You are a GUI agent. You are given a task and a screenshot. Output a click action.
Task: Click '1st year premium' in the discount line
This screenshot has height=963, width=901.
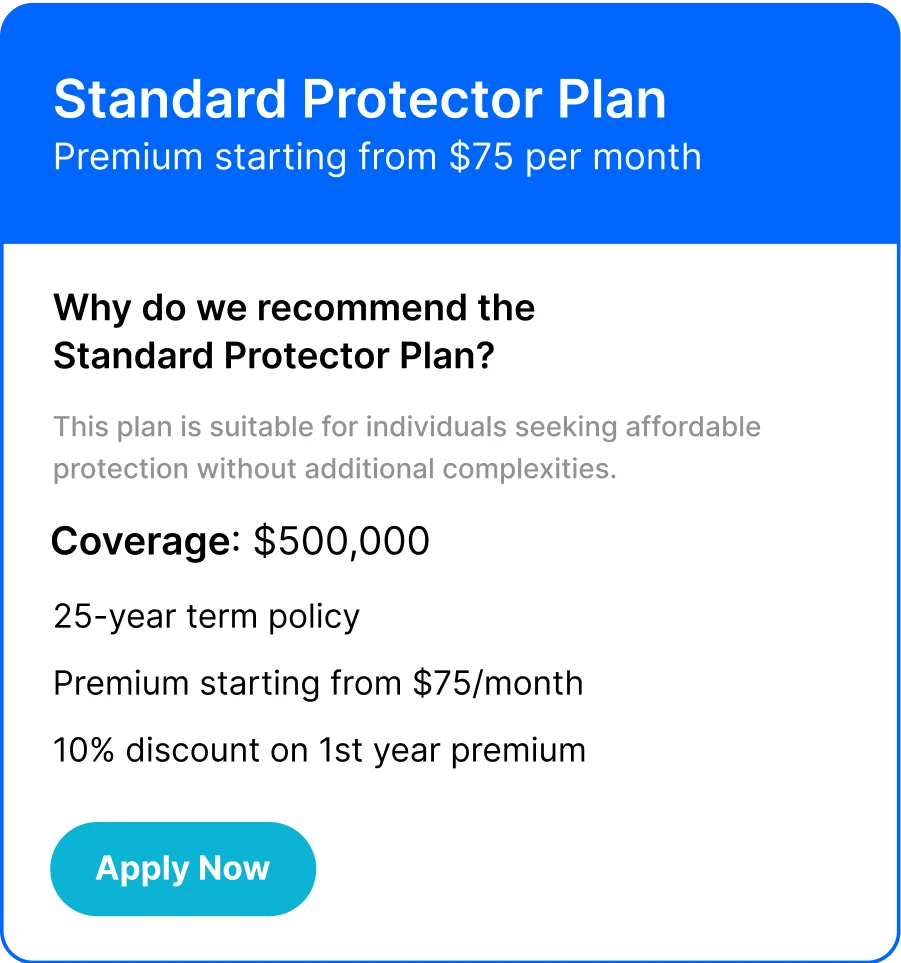[452, 751]
